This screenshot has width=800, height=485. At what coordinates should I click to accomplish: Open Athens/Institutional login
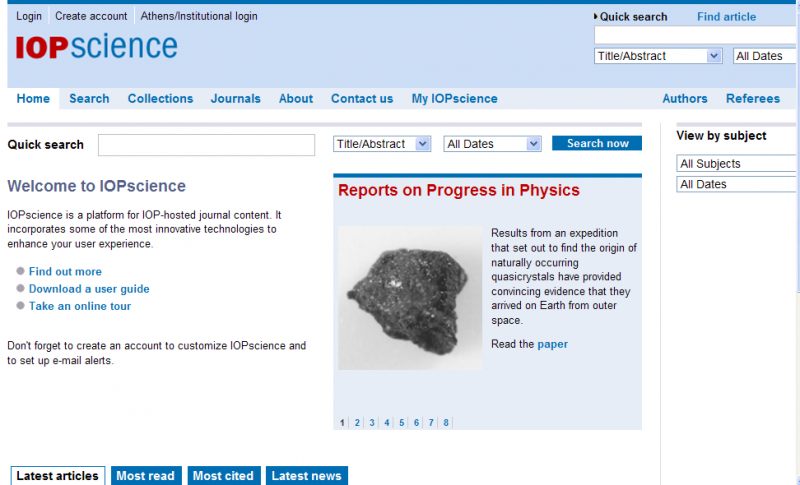tap(199, 16)
